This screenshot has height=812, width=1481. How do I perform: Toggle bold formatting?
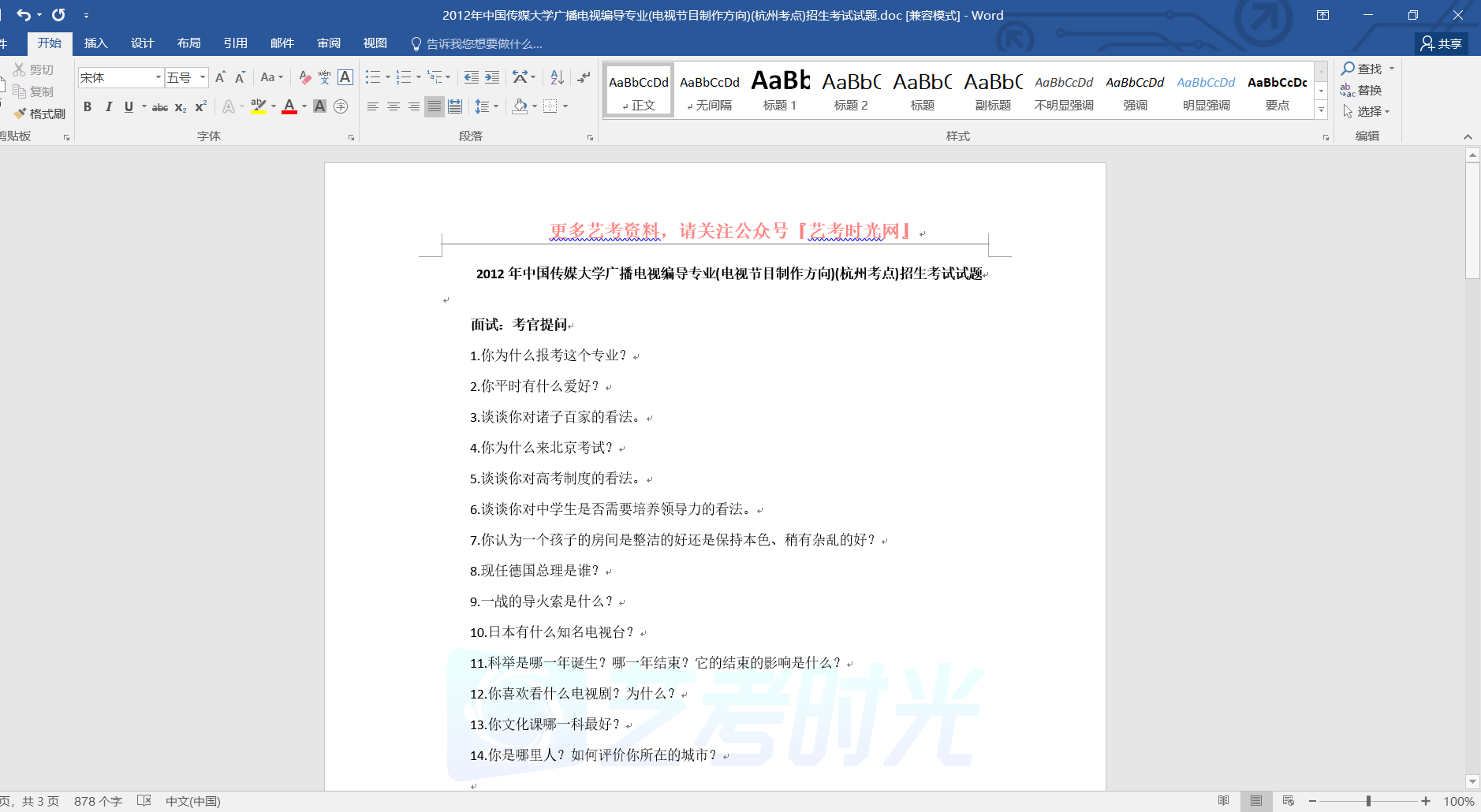88,106
